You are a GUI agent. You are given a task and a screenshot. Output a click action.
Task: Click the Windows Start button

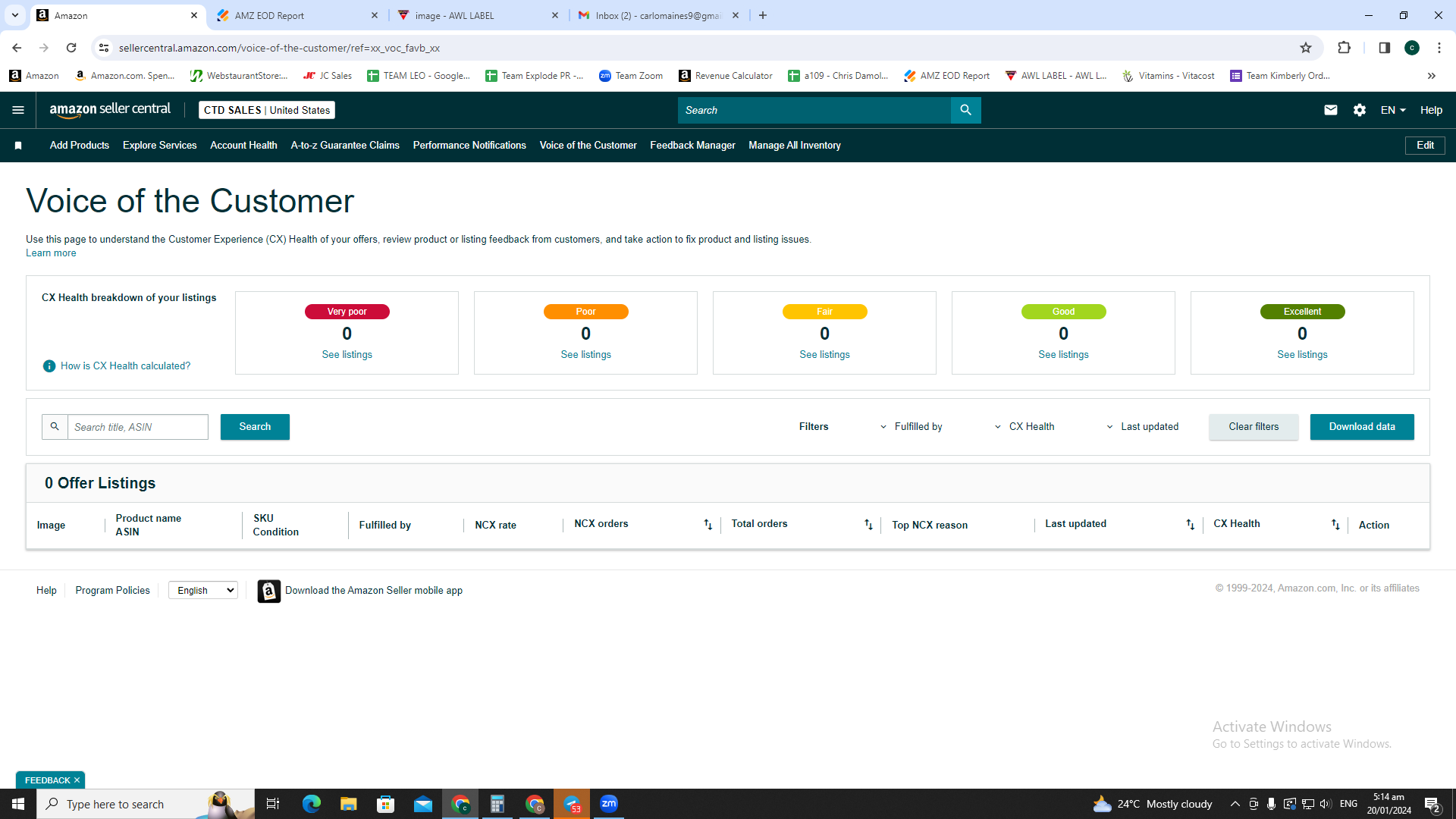click(18, 804)
